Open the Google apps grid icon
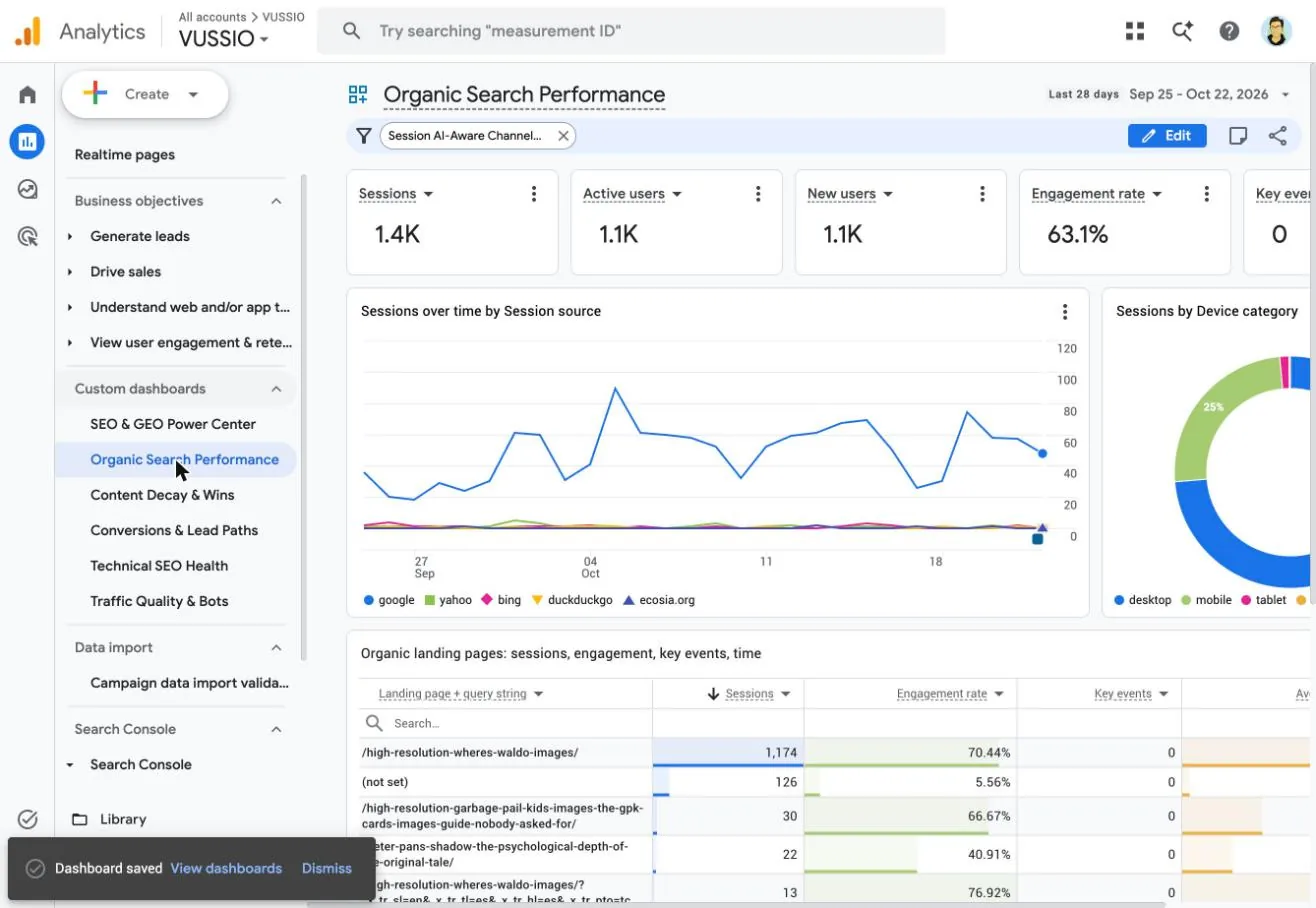Screen dimensions: 1316x908 click(1134, 31)
